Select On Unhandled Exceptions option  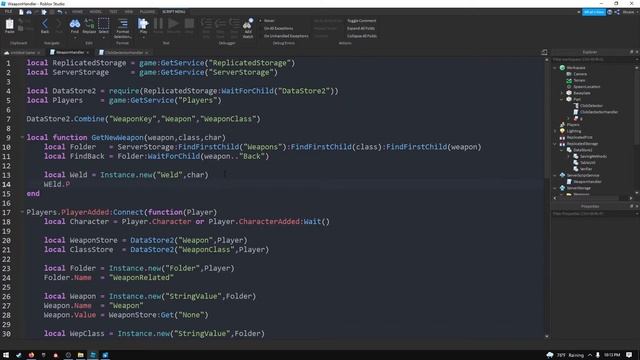[x=286, y=36]
